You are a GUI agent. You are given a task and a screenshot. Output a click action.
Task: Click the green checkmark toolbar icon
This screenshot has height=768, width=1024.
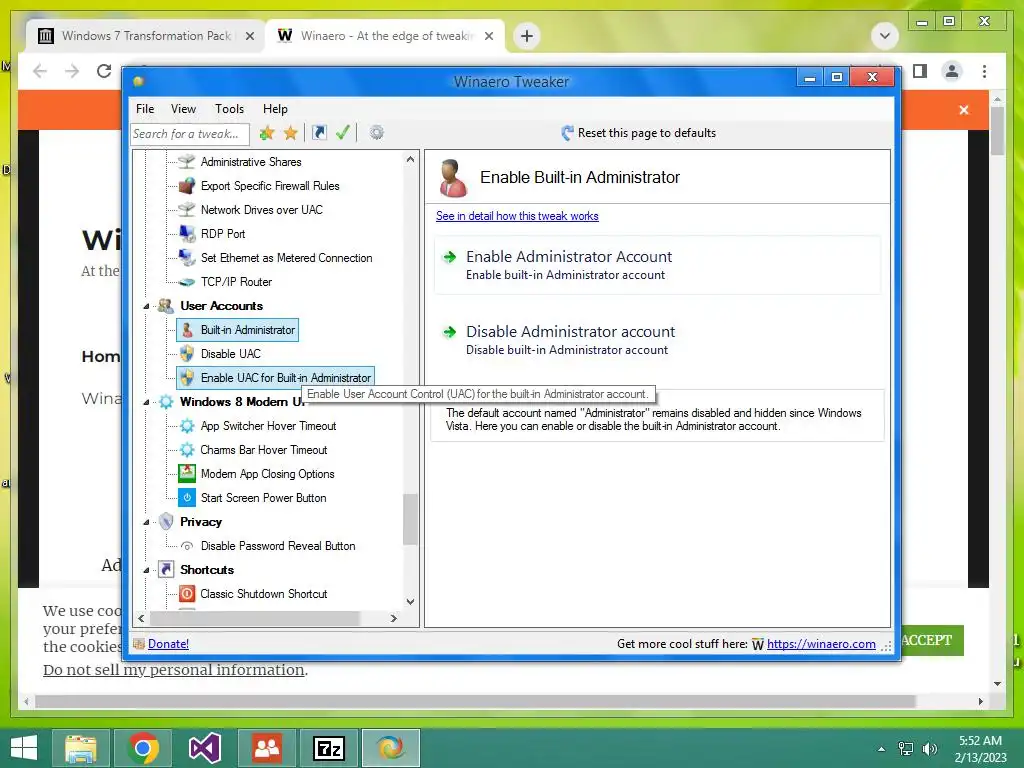tap(342, 133)
